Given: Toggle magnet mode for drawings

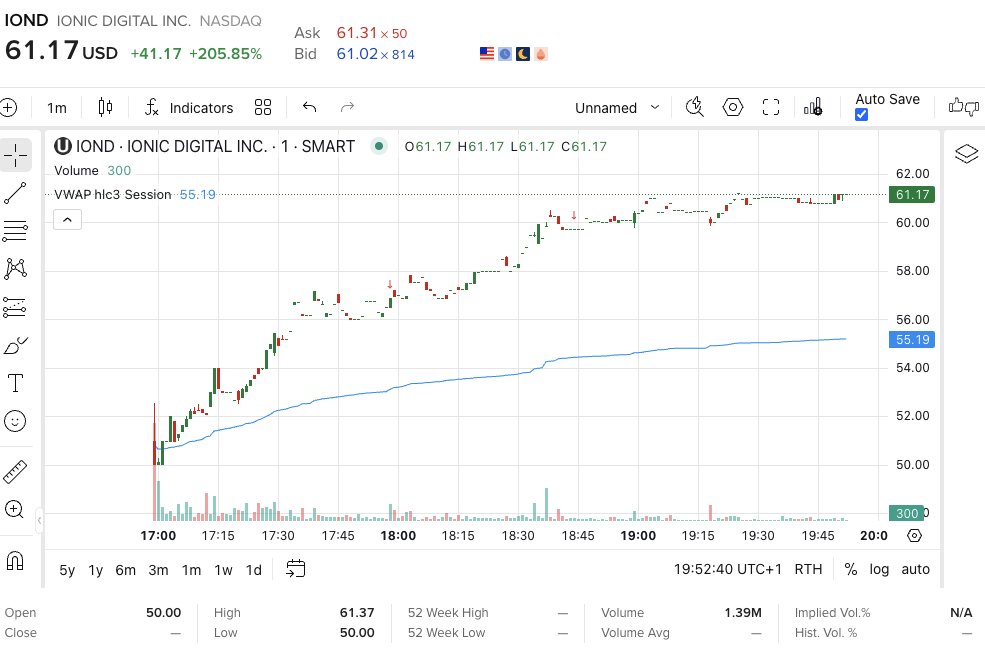Looking at the screenshot, I should pos(16,560).
